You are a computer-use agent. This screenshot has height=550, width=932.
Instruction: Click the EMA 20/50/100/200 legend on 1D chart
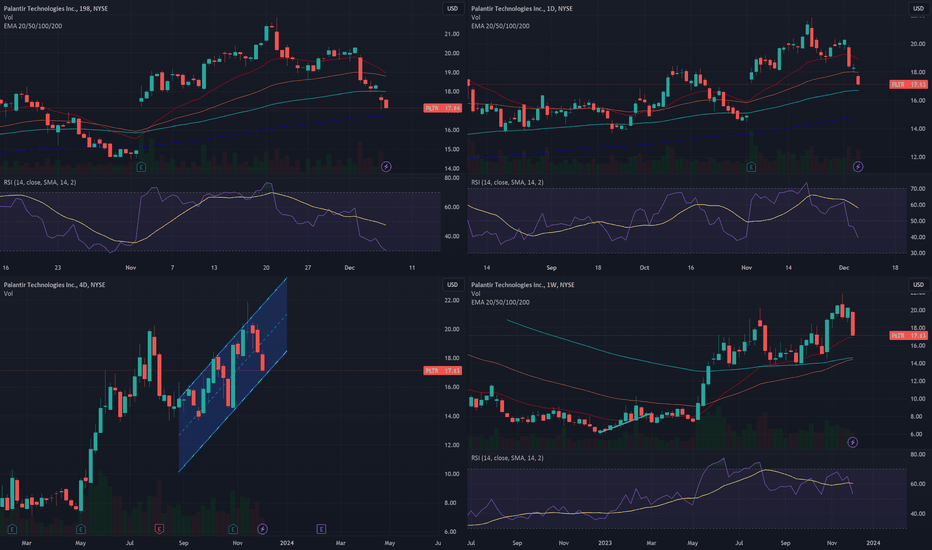point(500,26)
